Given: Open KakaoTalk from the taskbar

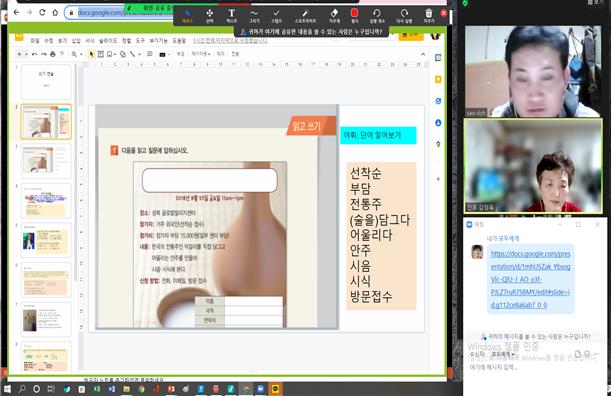Looking at the screenshot, I should point(275,389).
